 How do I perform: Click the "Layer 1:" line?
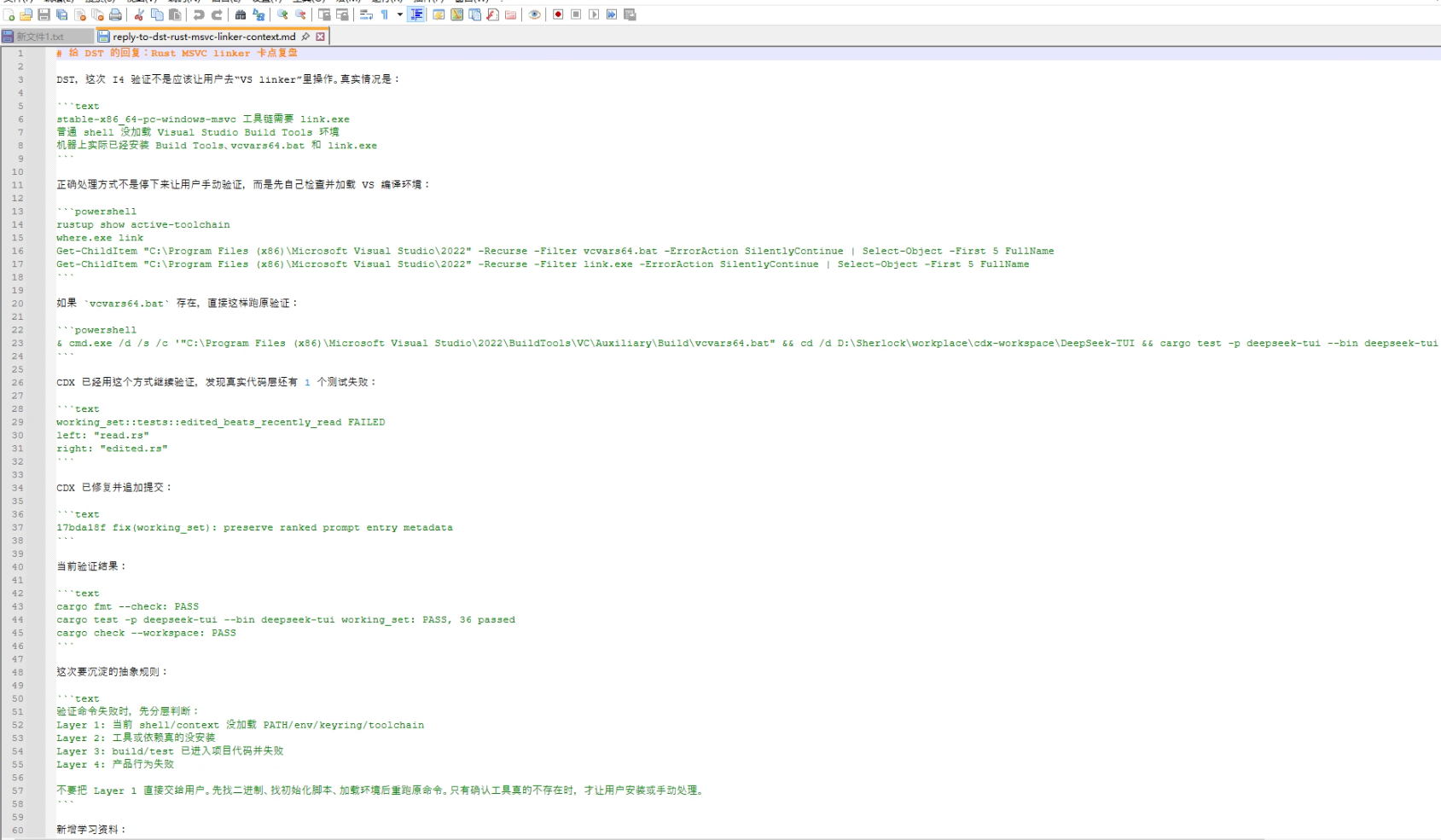[240, 726]
